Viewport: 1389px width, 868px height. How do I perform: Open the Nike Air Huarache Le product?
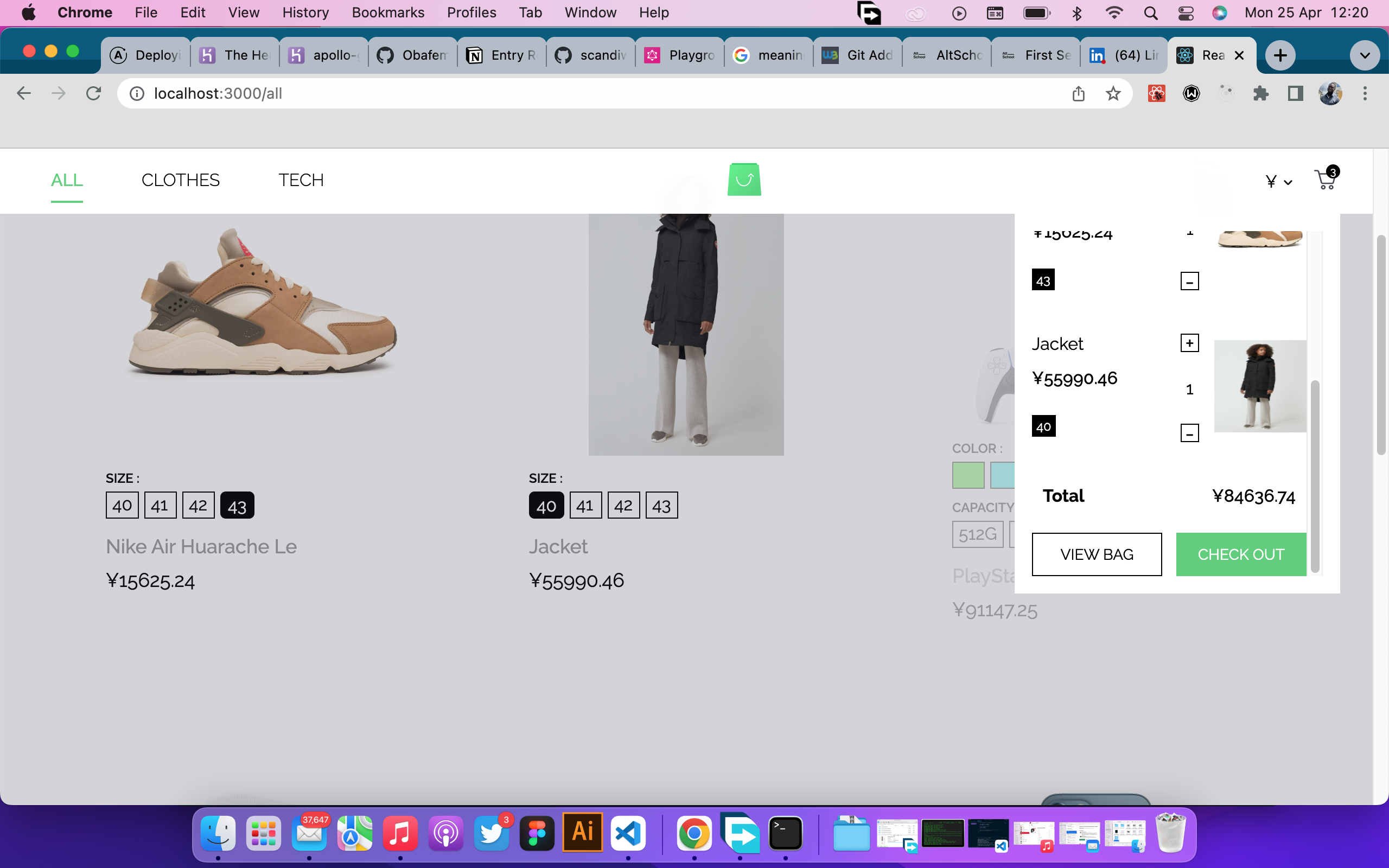click(x=201, y=546)
